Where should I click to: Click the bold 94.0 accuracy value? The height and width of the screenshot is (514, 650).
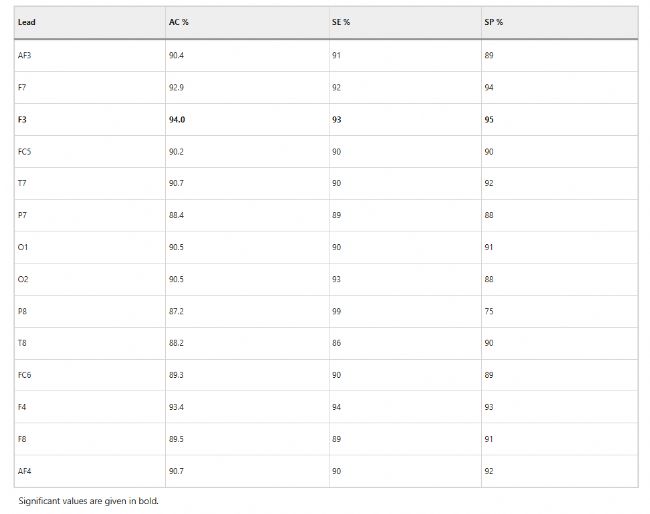pos(177,119)
